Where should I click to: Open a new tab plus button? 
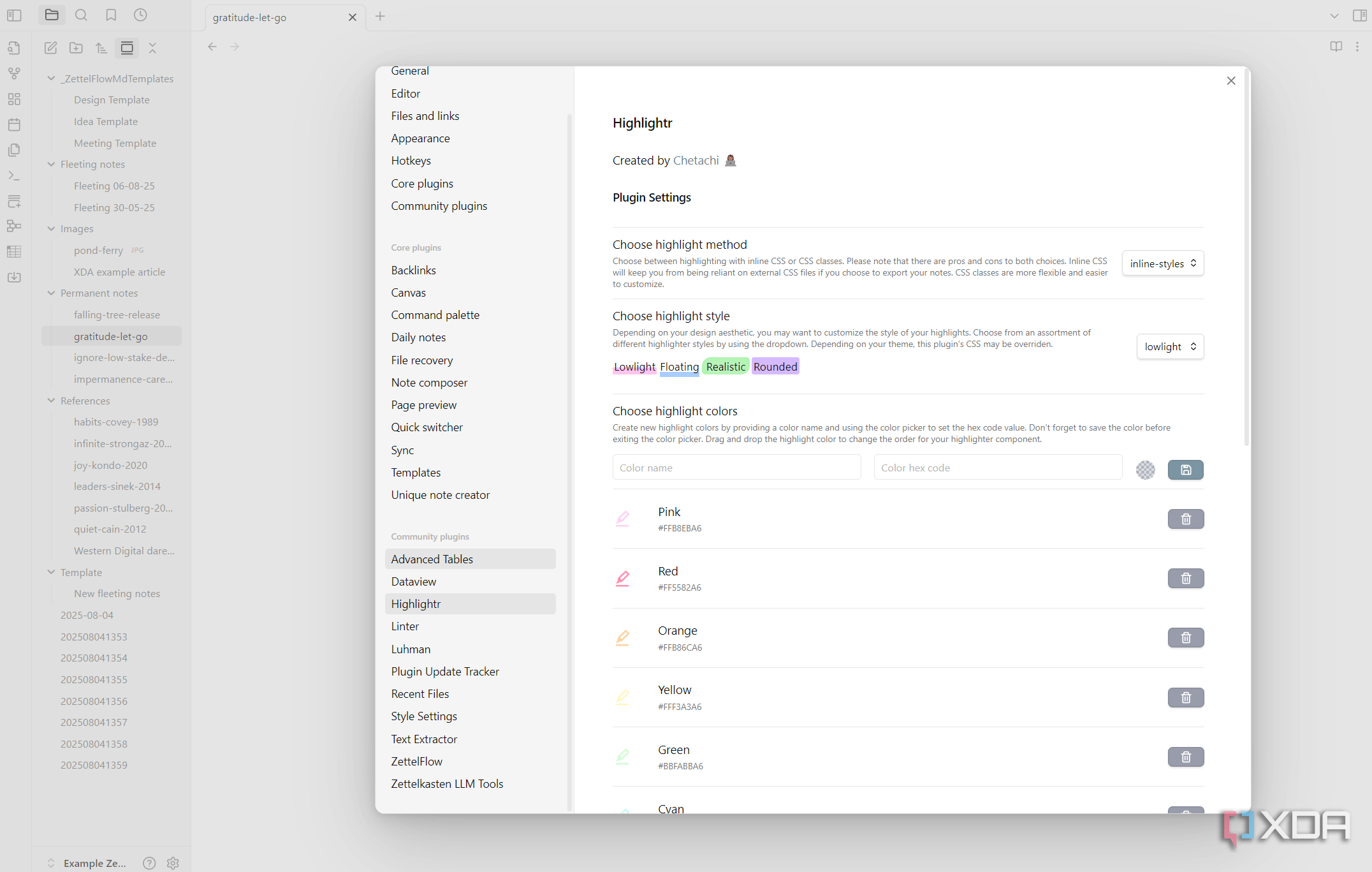click(380, 17)
